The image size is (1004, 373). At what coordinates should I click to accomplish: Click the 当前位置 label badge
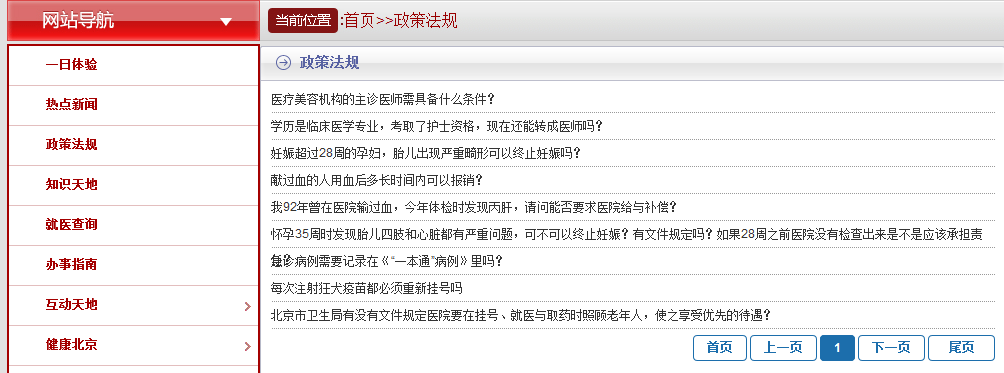(x=303, y=20)
